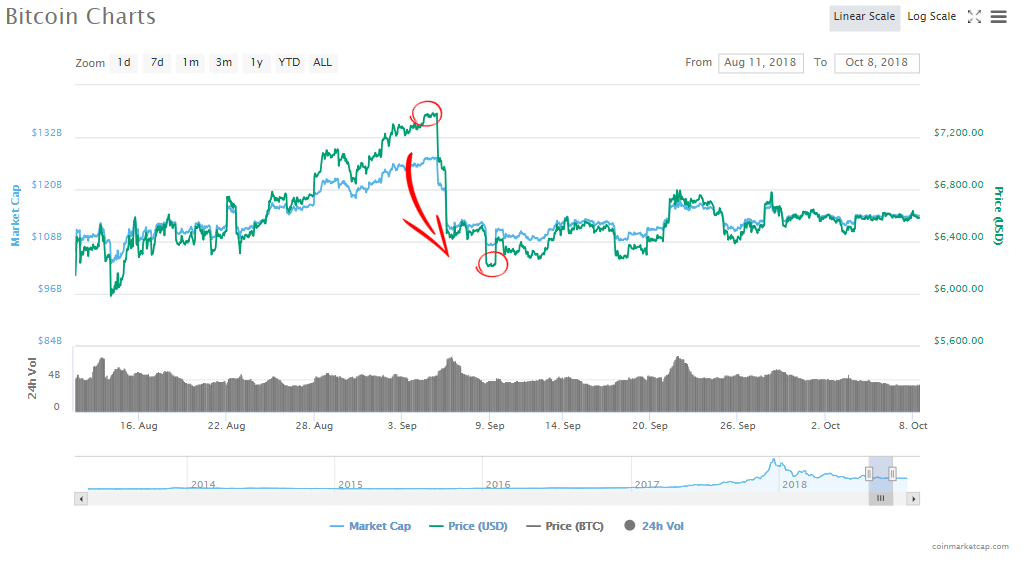
Task: Set zoom range to 7d
Action: coord(157,62)
